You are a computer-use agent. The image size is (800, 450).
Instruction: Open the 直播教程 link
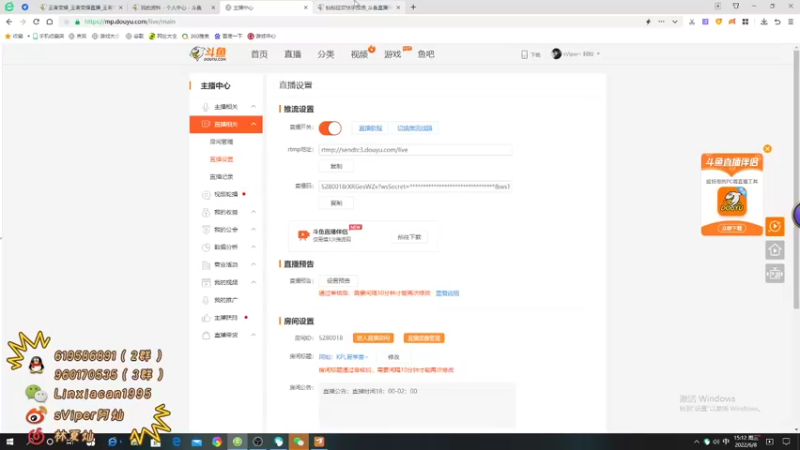pyautogui.click(x=370, y=128)
